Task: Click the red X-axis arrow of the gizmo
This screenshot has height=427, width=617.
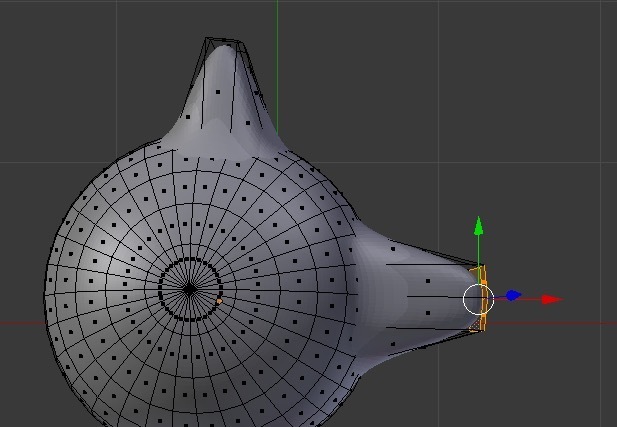Action: (552, 299)
